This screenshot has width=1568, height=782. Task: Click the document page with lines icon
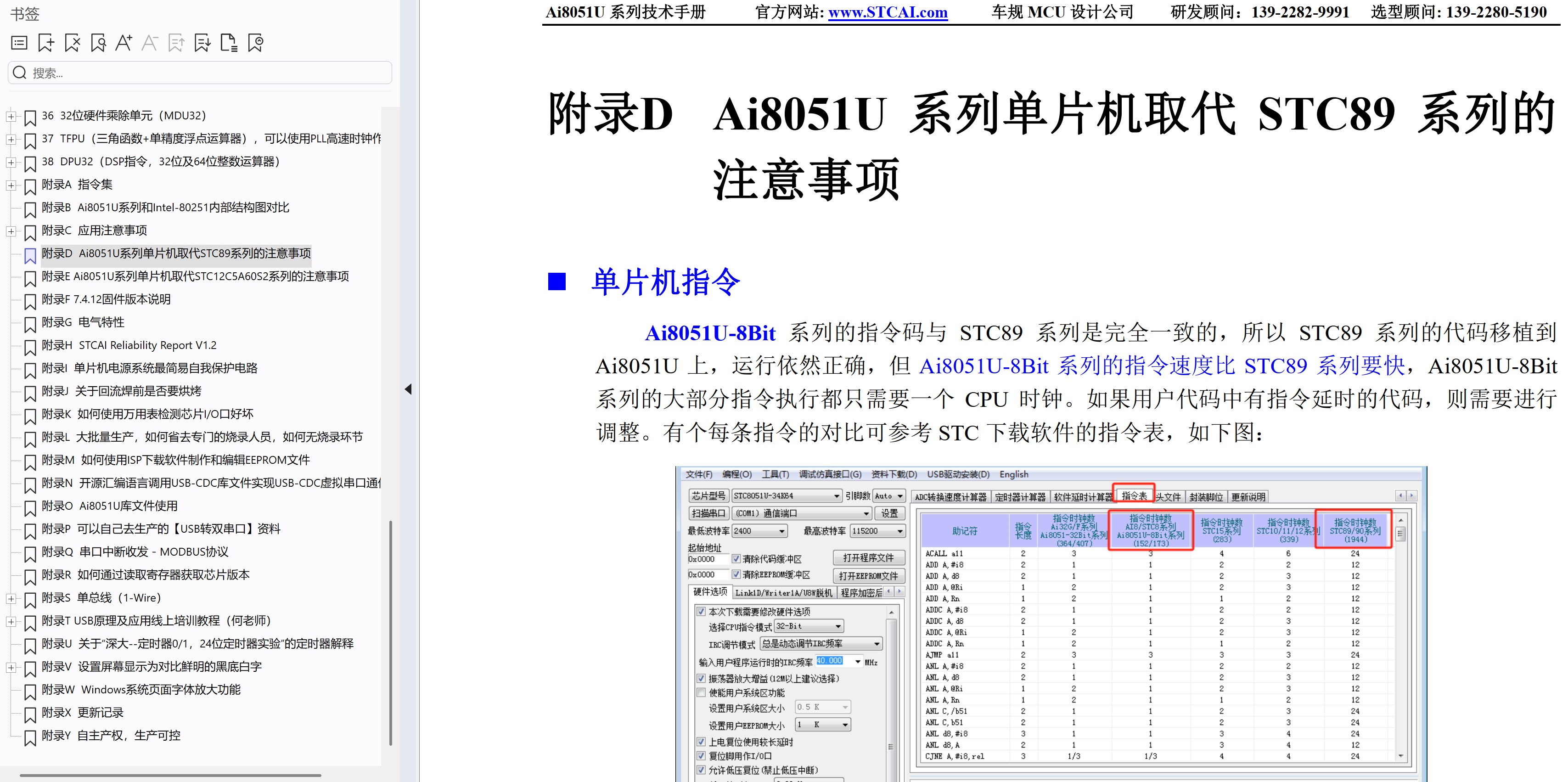[229, 43]
